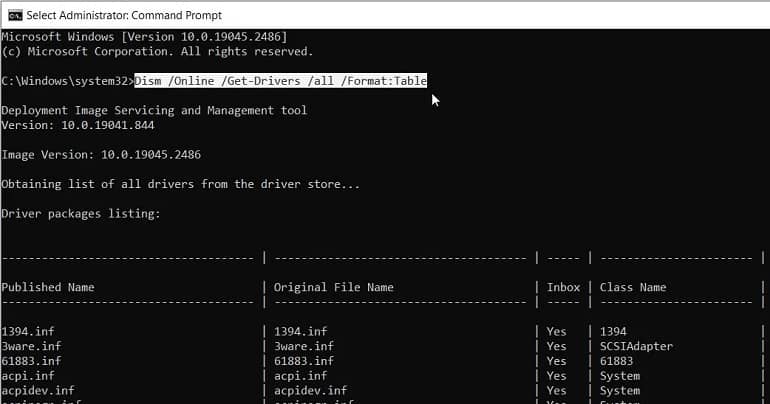
Task: Click the SCSIAdapter class name
Action: 636,346
